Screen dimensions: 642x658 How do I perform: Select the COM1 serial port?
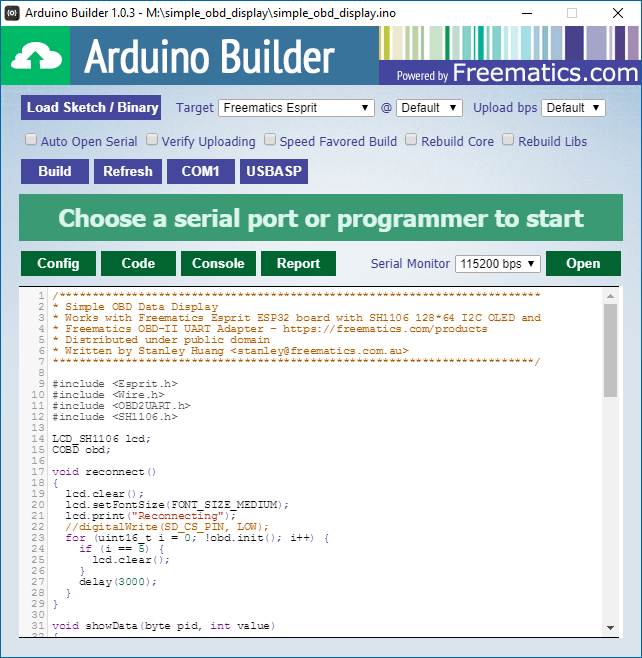point(201,171)
